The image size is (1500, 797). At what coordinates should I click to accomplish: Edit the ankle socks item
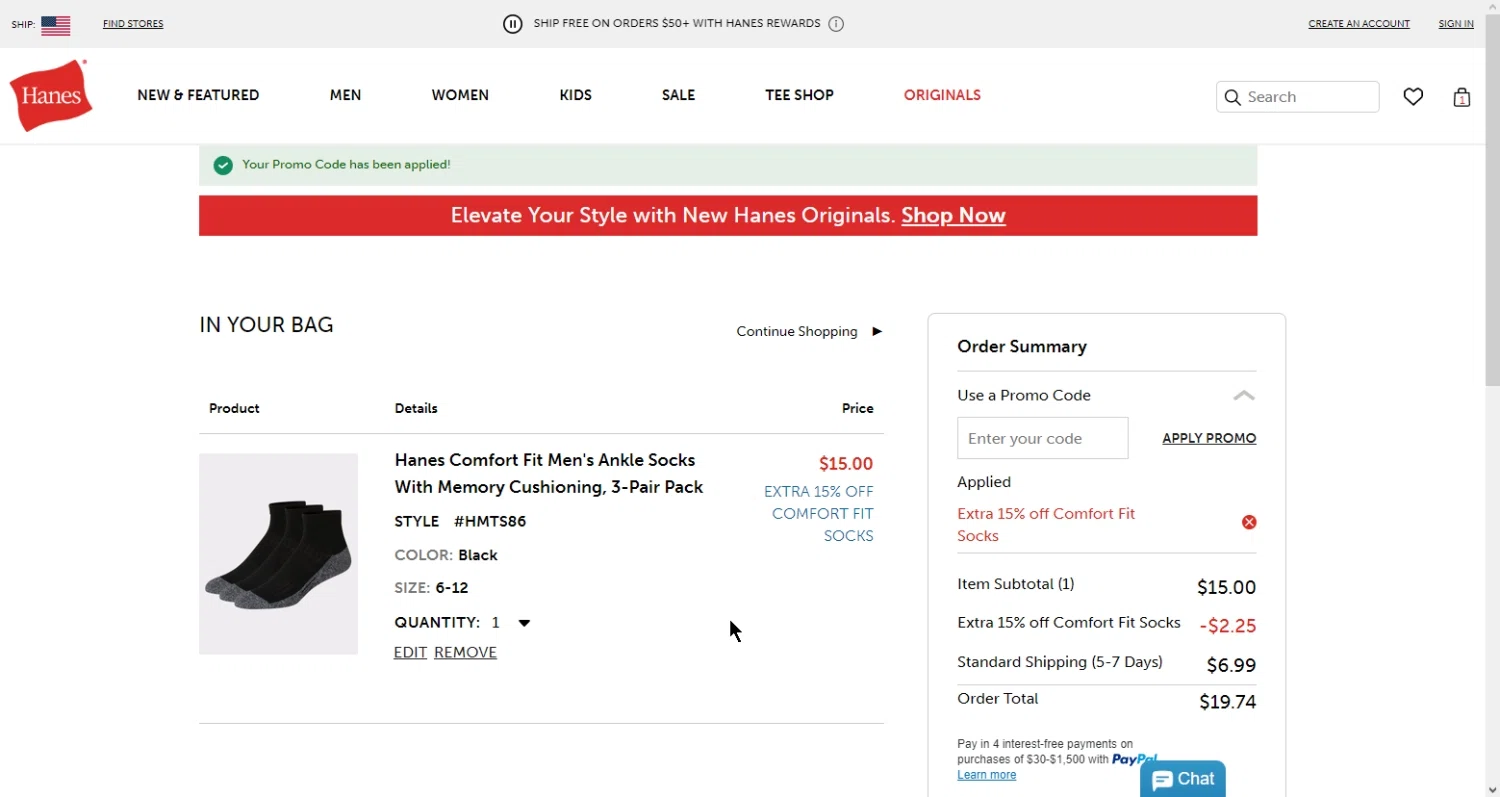pyautogui.click(x=410, y=652)
